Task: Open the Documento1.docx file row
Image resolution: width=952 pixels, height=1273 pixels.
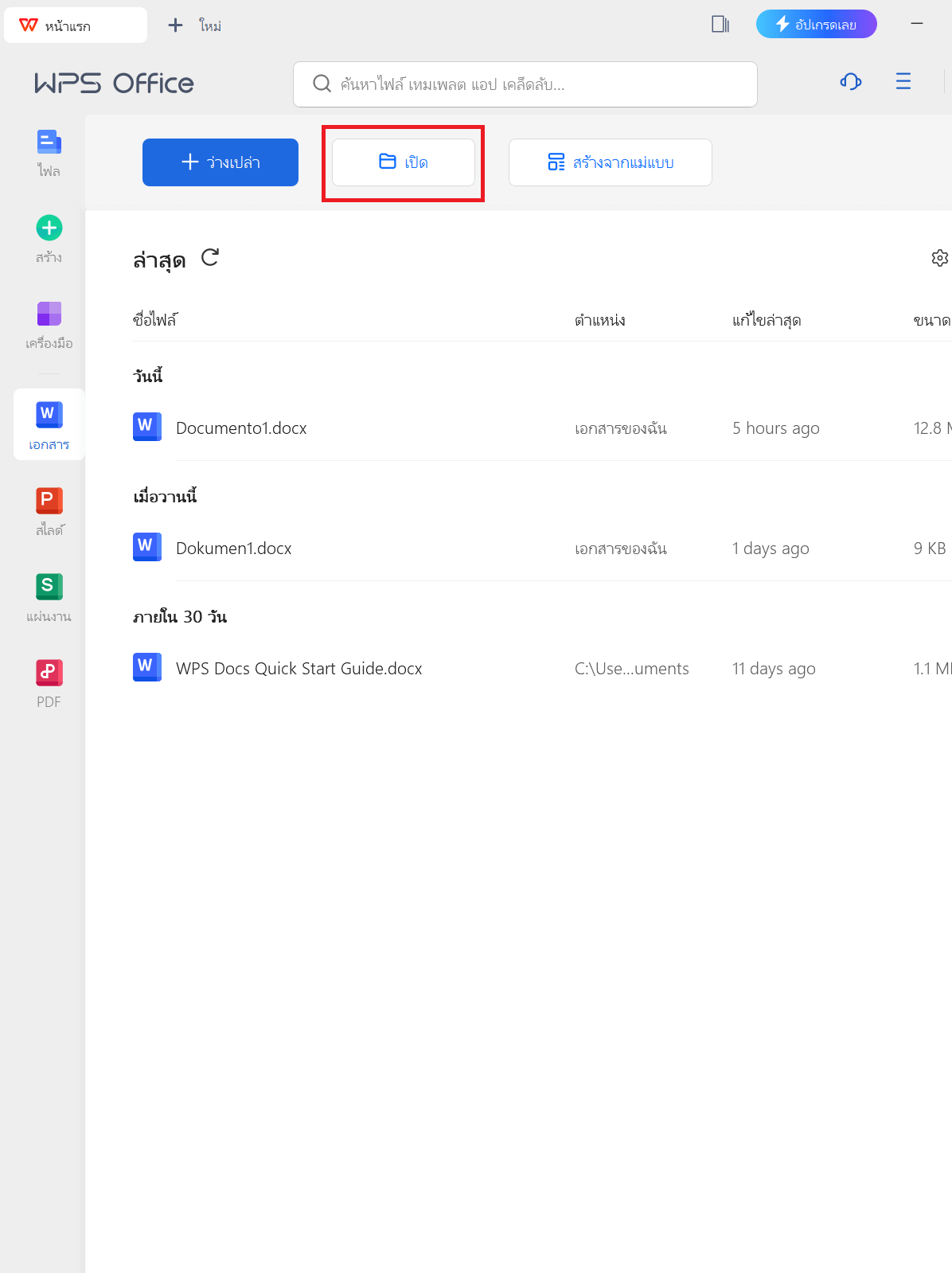Action: (x=542, y=428)
